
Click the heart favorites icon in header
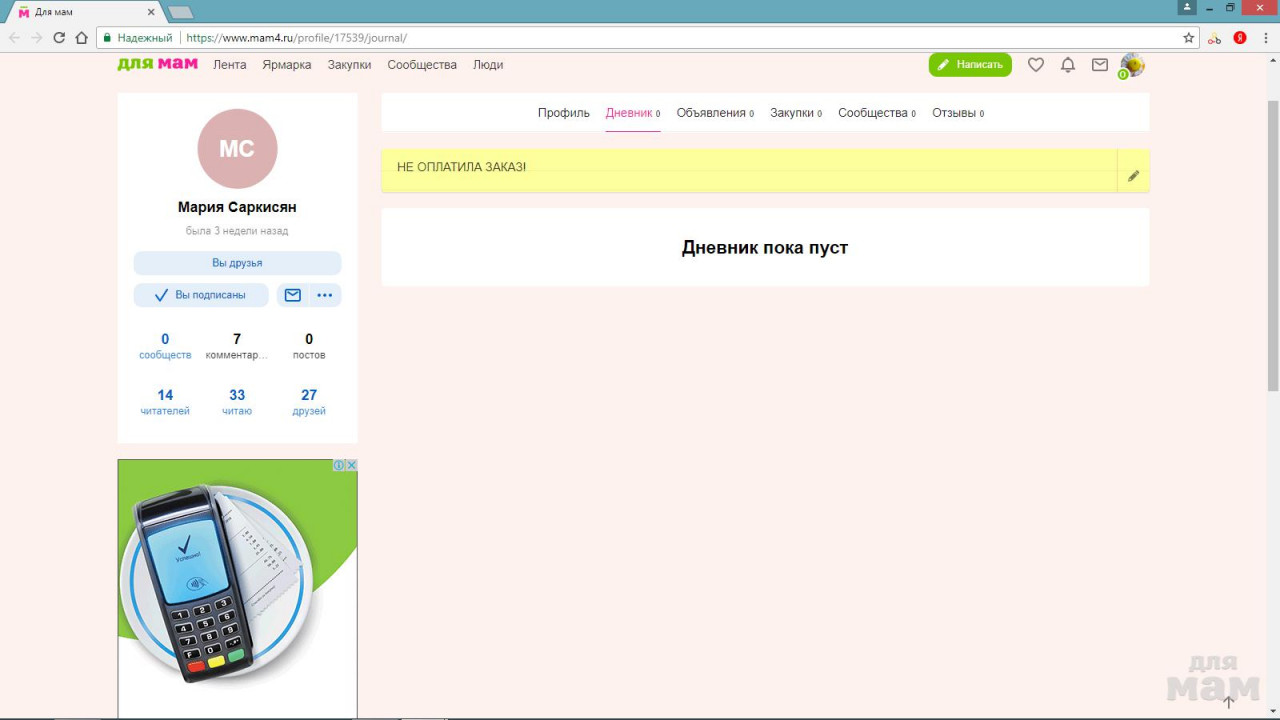(x=1036, y=65)
